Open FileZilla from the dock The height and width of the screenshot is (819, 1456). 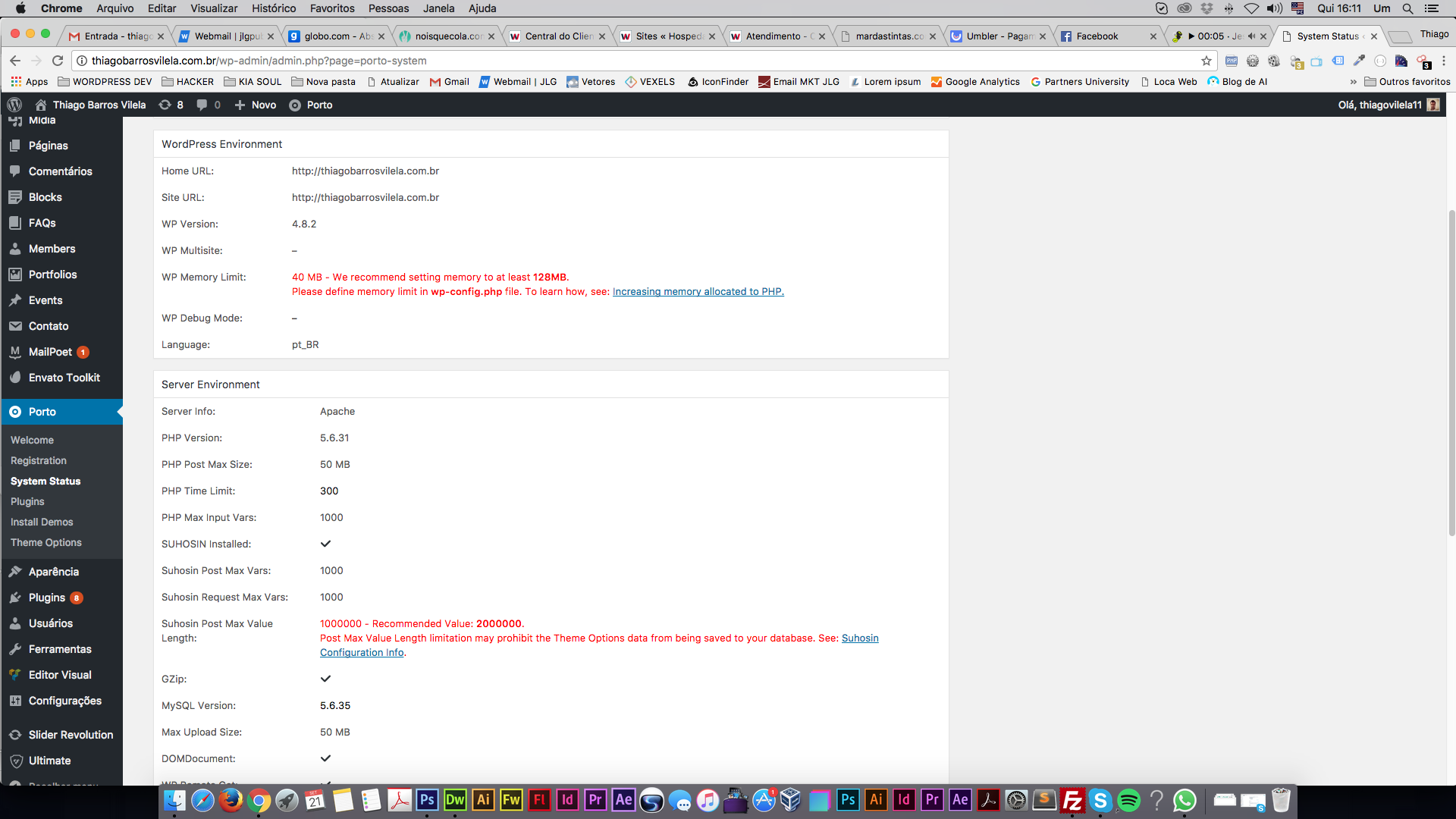coord(1072,800)
